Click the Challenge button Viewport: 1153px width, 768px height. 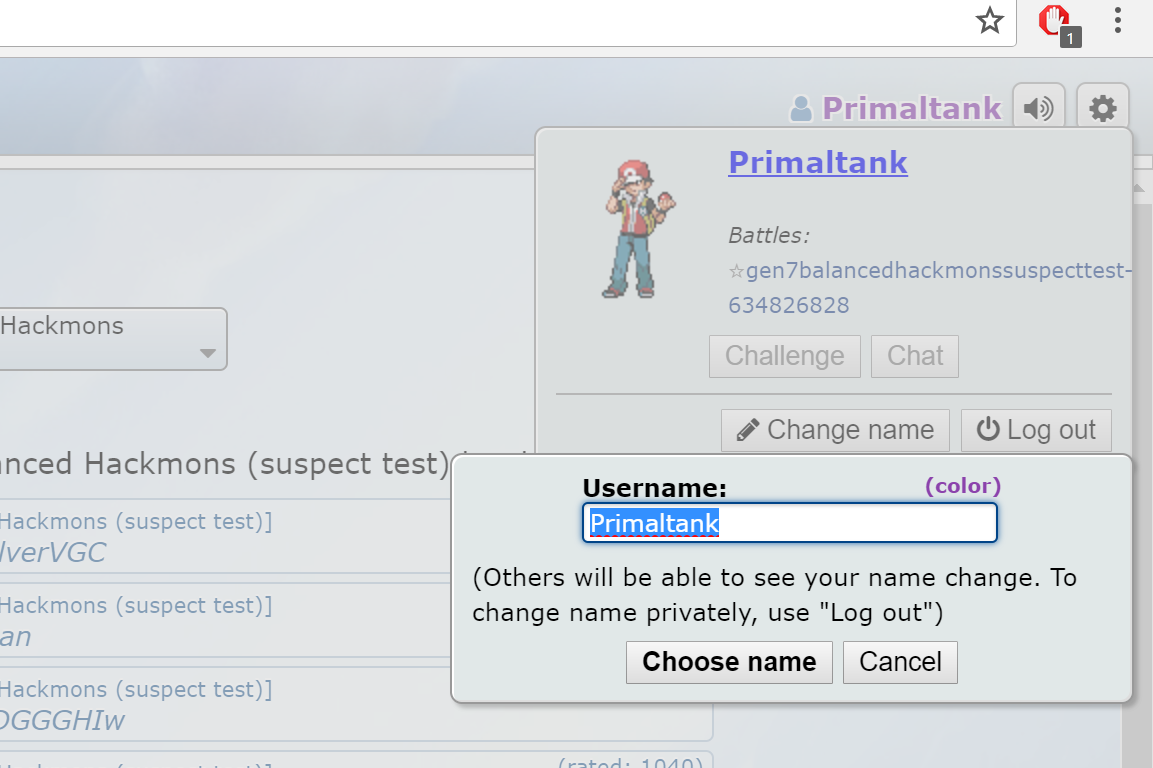pos(785,357)
